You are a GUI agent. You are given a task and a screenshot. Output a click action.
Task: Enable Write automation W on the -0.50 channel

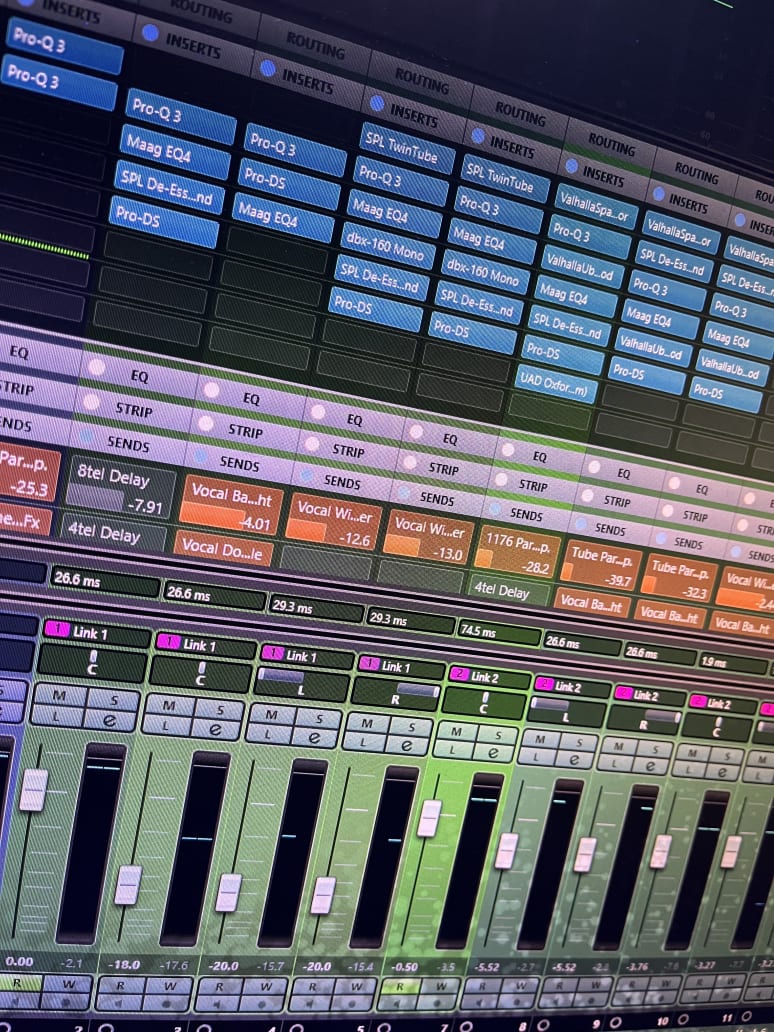click(x=441, y=986)
